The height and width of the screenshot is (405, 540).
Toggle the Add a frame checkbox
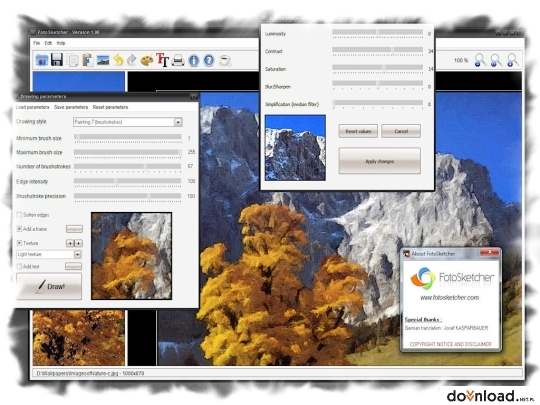(x=19, y=229)
